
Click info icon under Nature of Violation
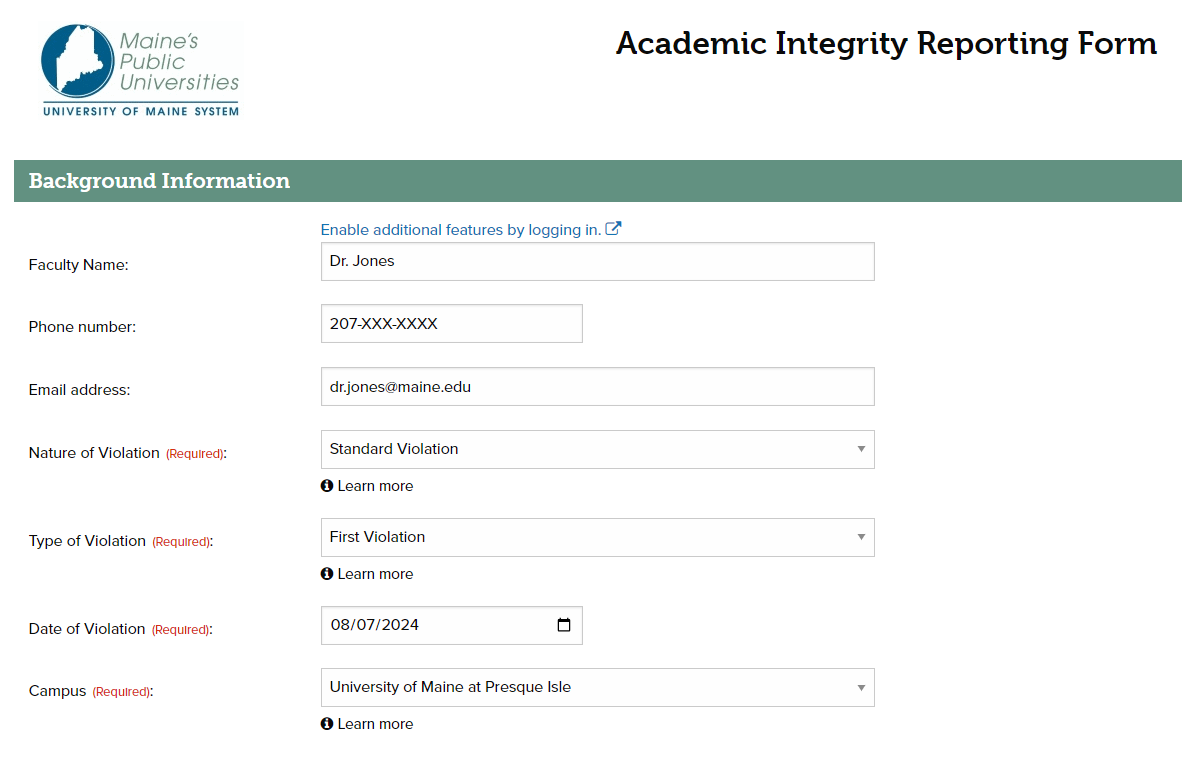327,486
